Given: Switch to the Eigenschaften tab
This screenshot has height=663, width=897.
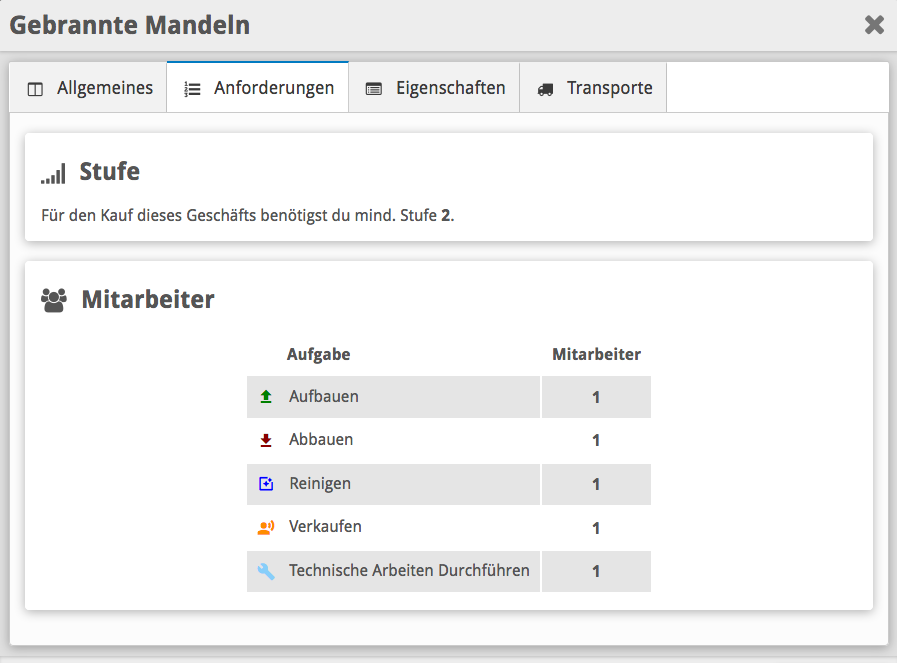Looking at the screenshot, I should coord(435,88).
